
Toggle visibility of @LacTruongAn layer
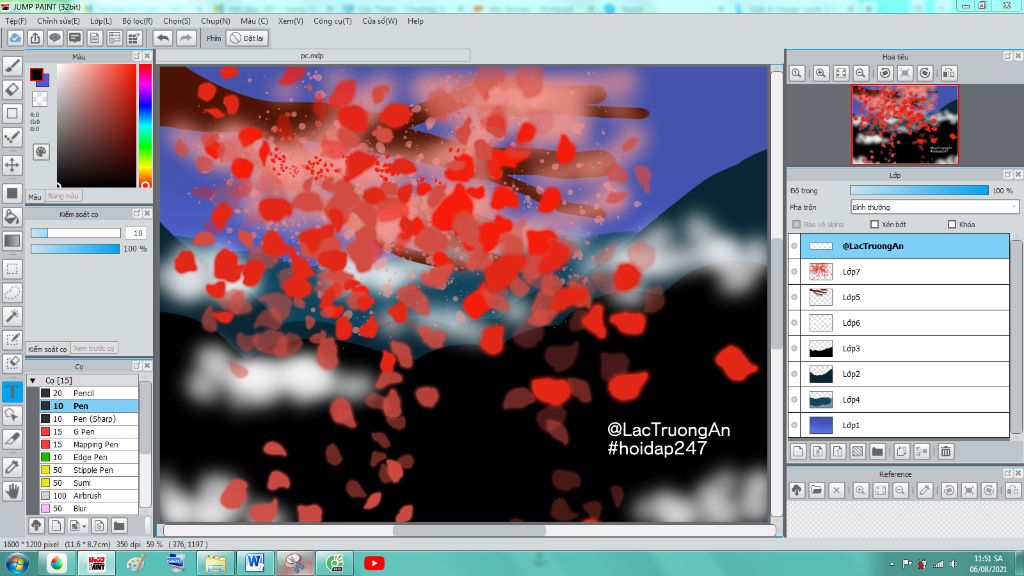(794, 246)
